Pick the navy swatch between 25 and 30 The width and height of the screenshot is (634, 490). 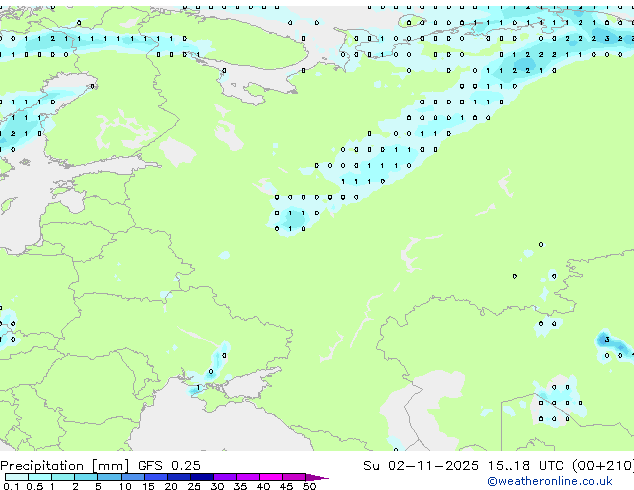(202, 477)
